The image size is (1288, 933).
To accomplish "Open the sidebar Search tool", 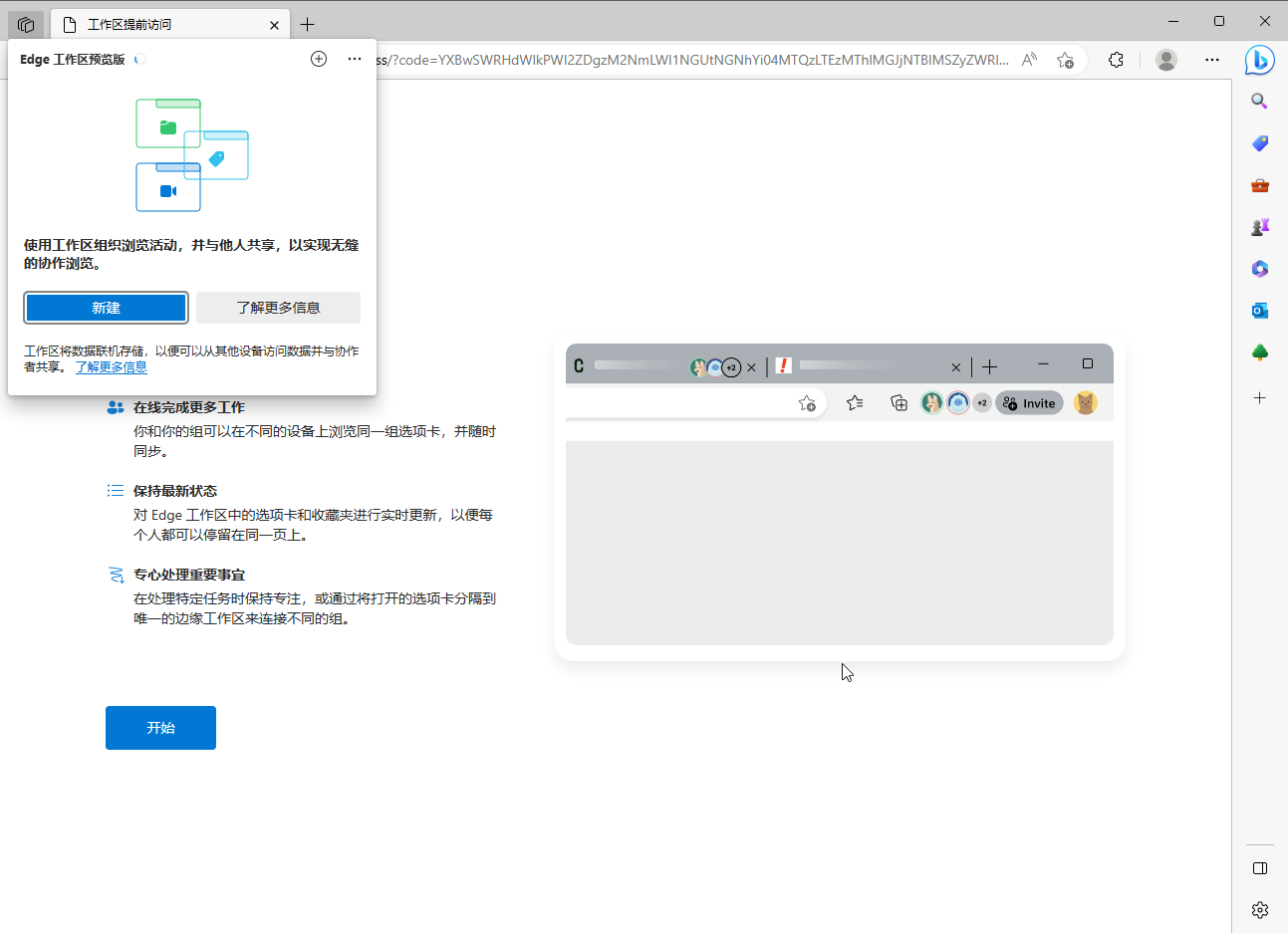I will (1259, 102).
